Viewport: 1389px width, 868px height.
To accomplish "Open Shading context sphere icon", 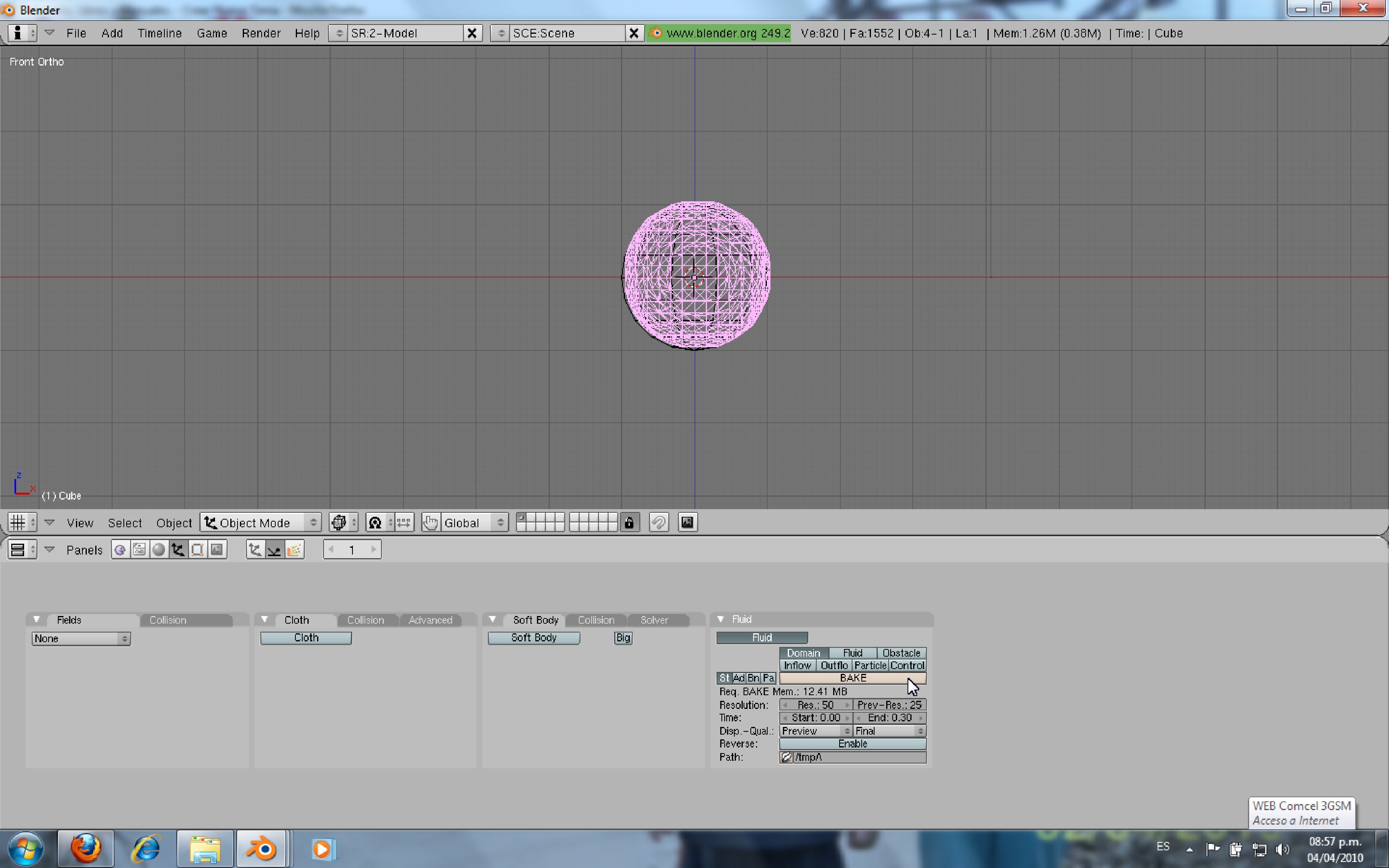I will click(159, 550).
